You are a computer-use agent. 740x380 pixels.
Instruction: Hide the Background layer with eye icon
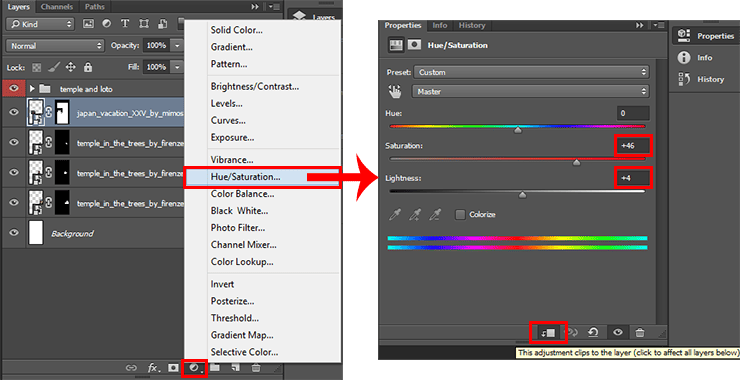(x=14, y=233)
